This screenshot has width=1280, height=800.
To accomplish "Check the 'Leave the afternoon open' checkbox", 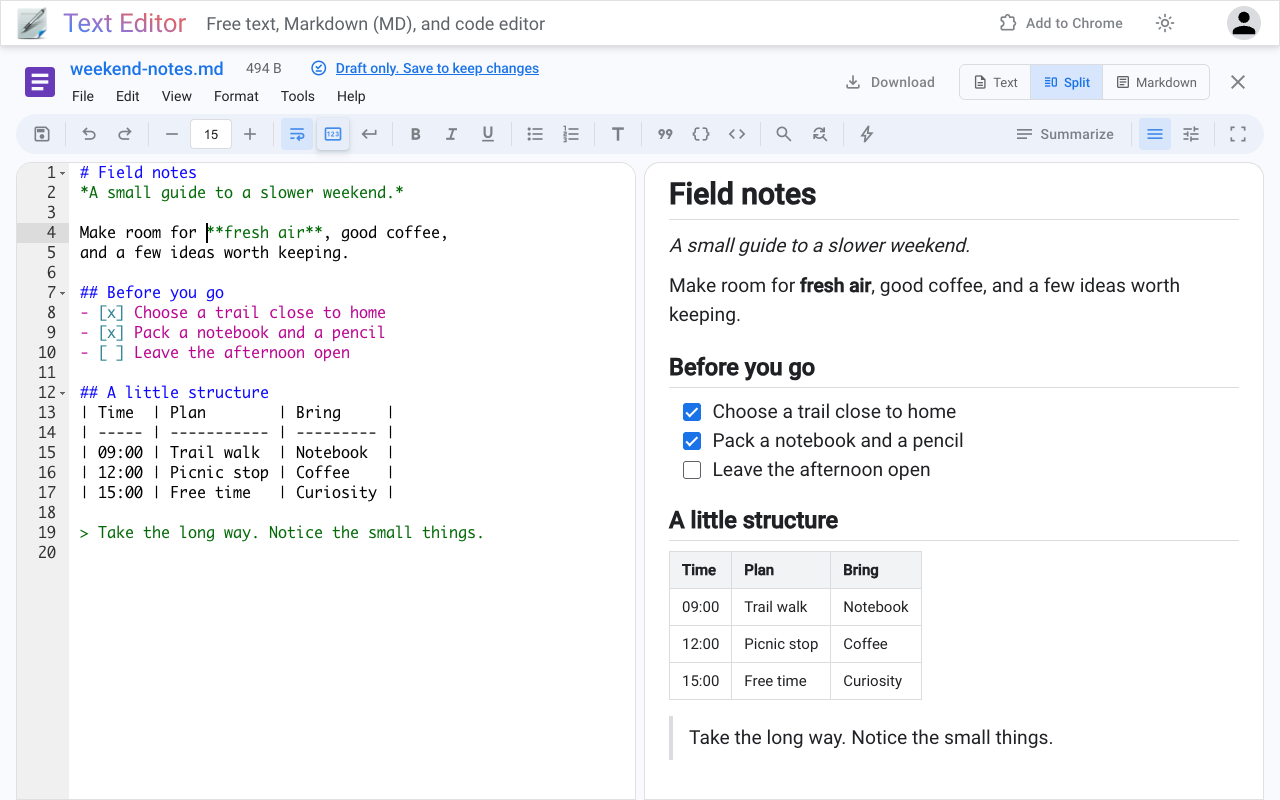I will pos(692,470).
